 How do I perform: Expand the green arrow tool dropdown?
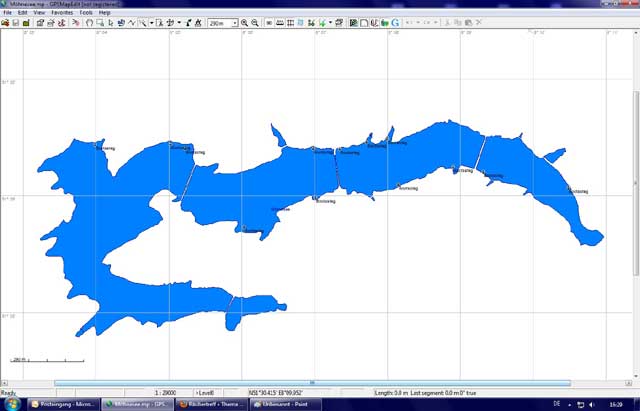(x=332, y=22)
